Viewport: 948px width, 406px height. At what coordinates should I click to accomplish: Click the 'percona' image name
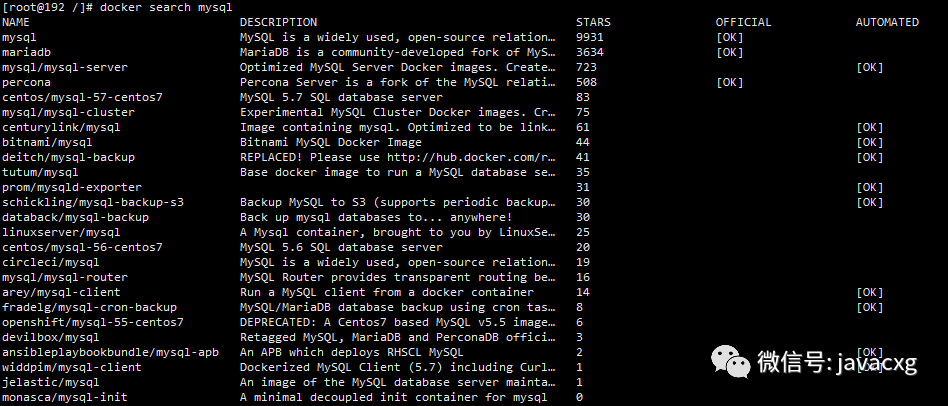pyautogui.click(x=26, y=82)
